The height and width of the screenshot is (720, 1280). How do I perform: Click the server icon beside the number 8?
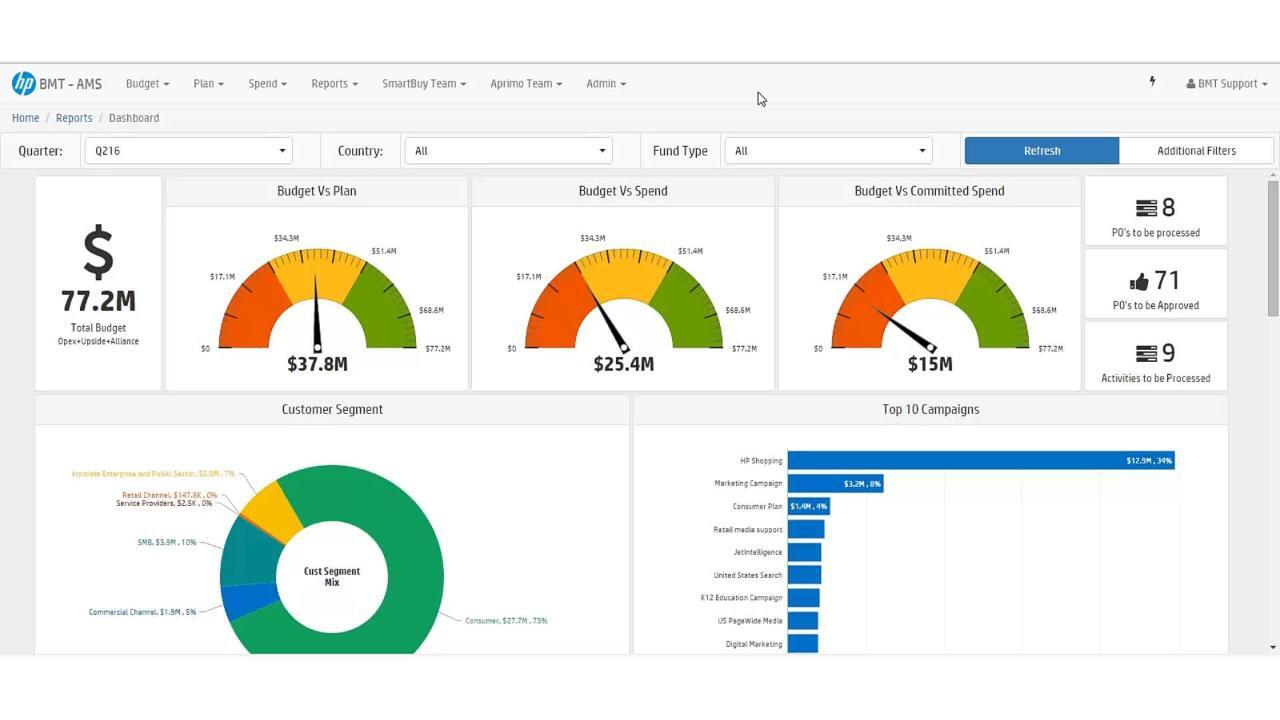tap(1146, 208)
